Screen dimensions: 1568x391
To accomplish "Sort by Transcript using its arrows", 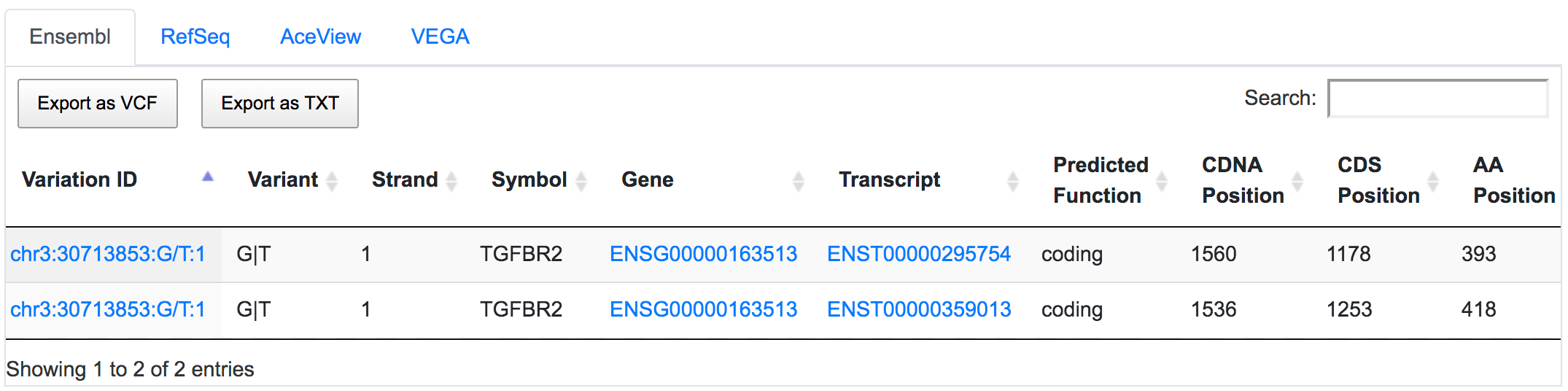I will [x=1013, y=180].
